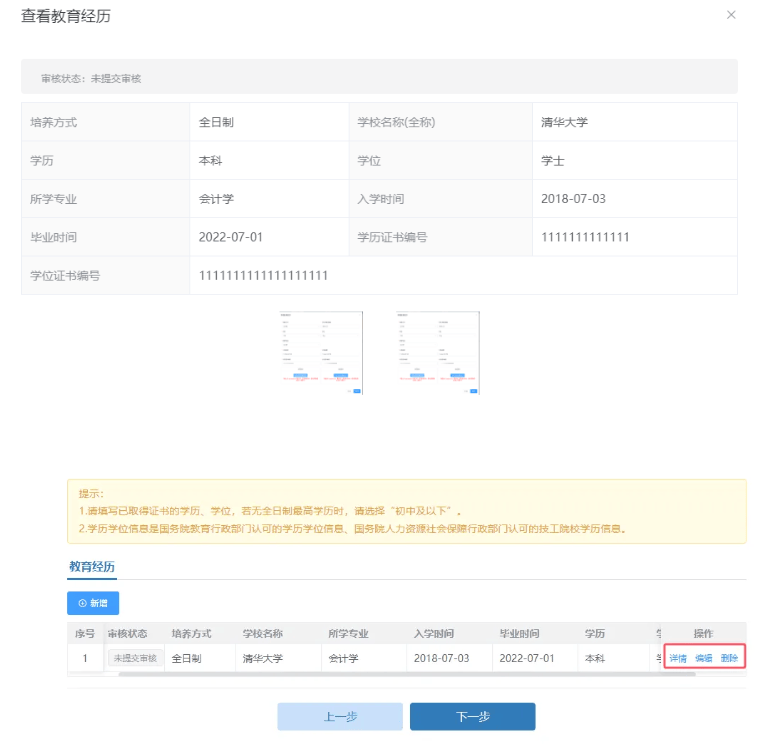Click the 新增 add button
The width and height of the screenshot is (781, 750).
pos(93,603)
